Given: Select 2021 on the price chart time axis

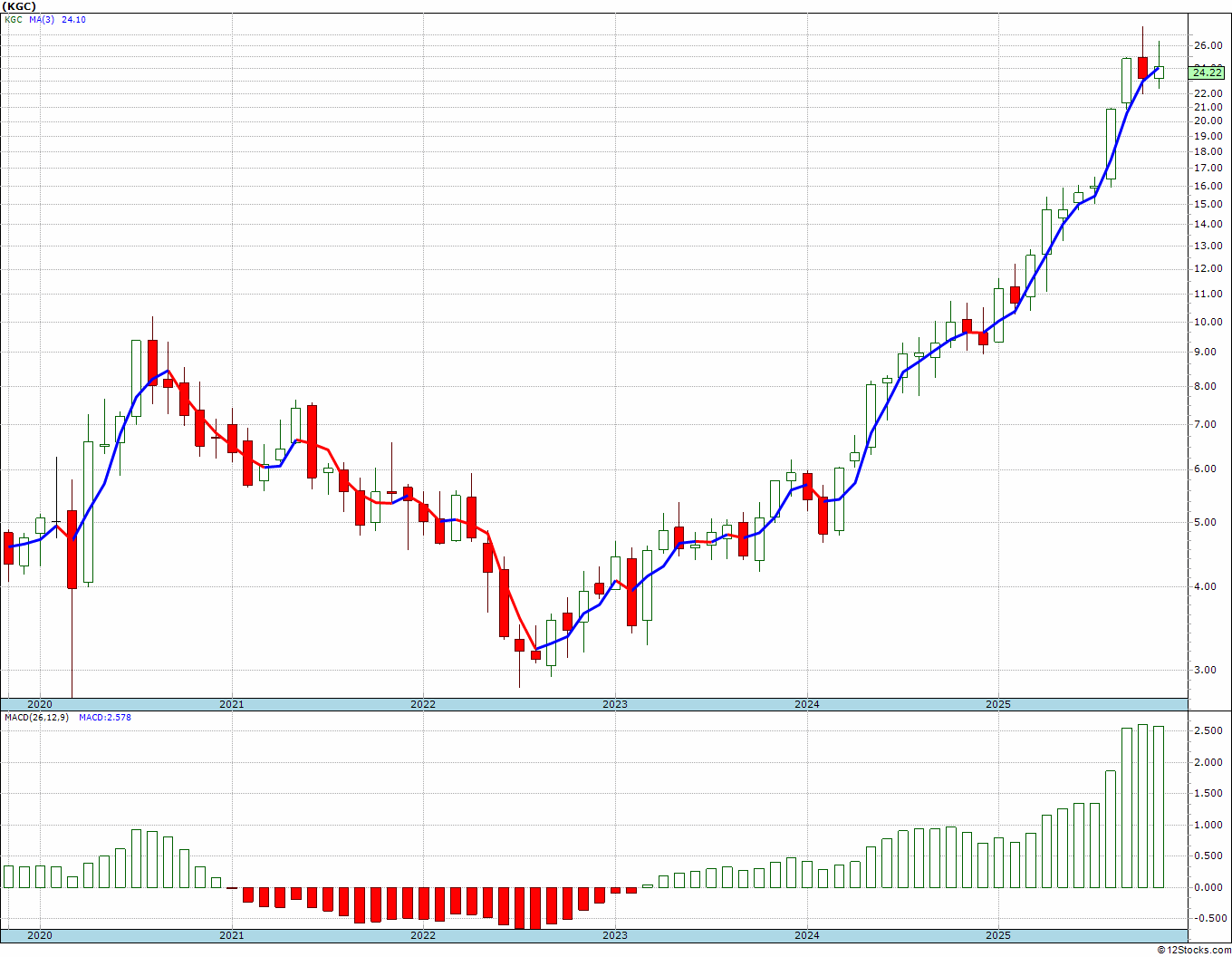Looking at the screenshot, I should (232, 704).
